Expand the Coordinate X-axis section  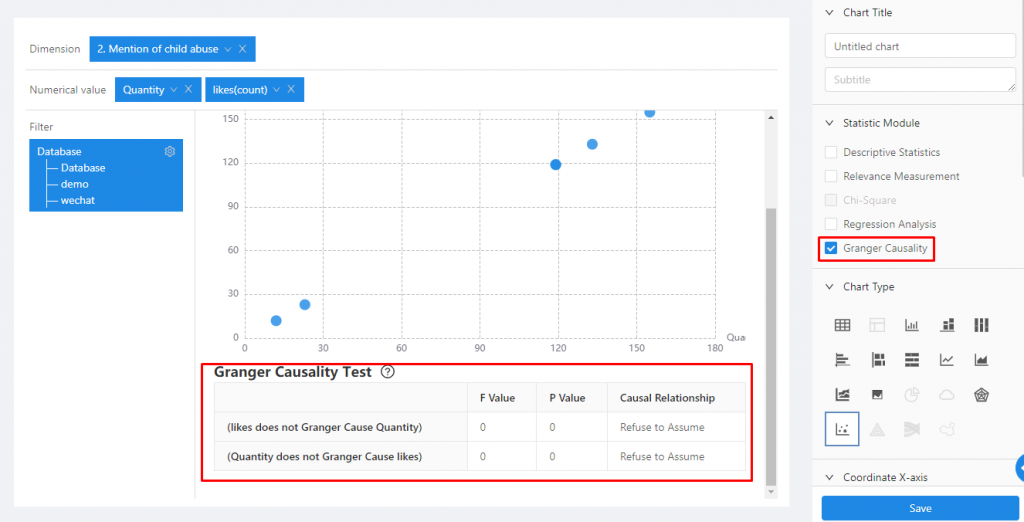click(828, 477)
